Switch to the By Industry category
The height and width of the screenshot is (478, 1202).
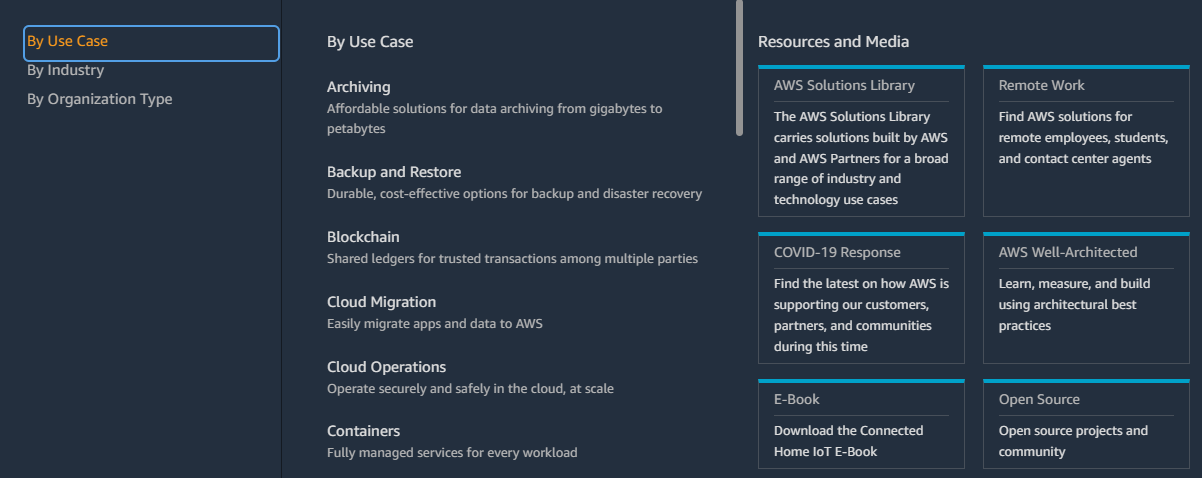[x=65, y=70]
